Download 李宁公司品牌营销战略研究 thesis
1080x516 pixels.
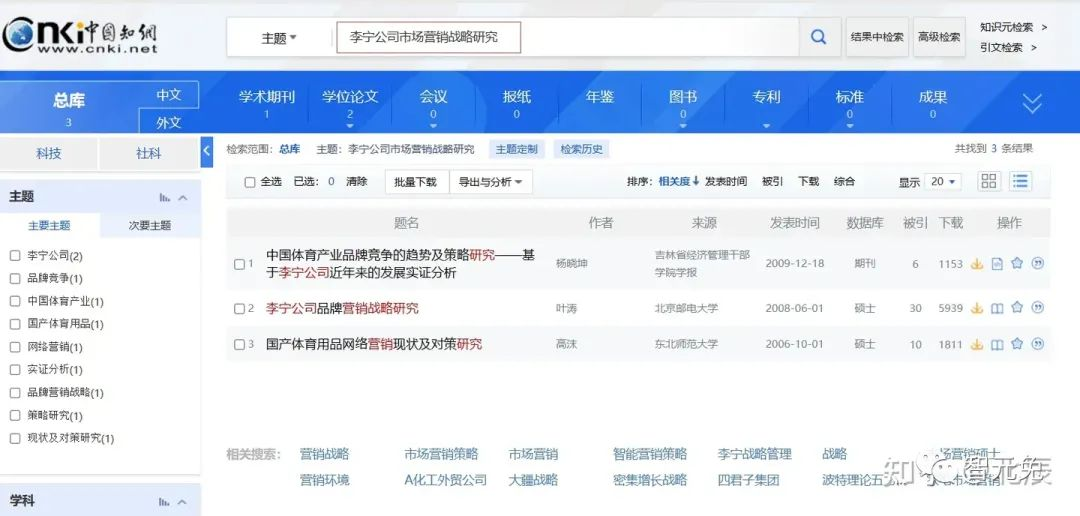coord(977,309)
